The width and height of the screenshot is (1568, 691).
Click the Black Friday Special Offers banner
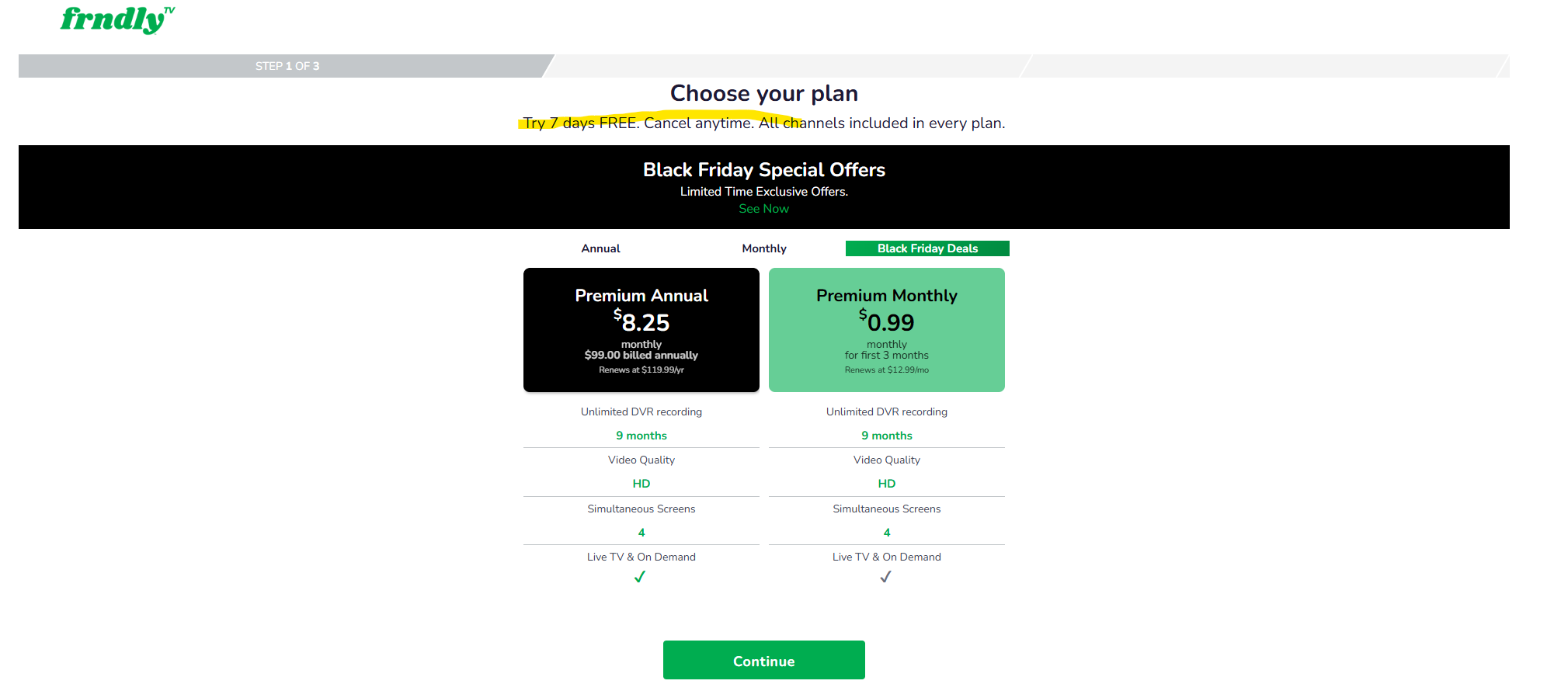[x=763, y=169]
